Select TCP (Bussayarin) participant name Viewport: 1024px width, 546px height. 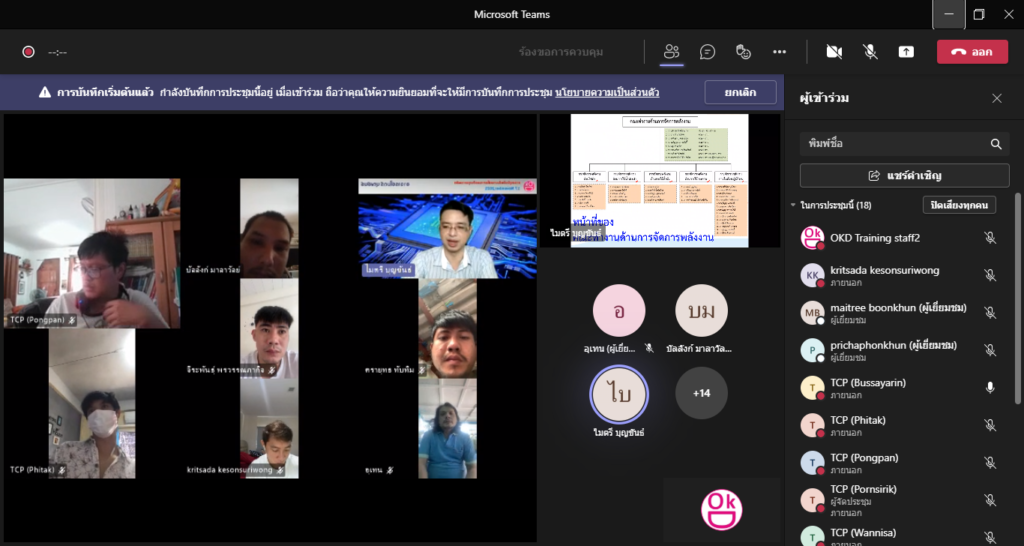pos(868,383)
